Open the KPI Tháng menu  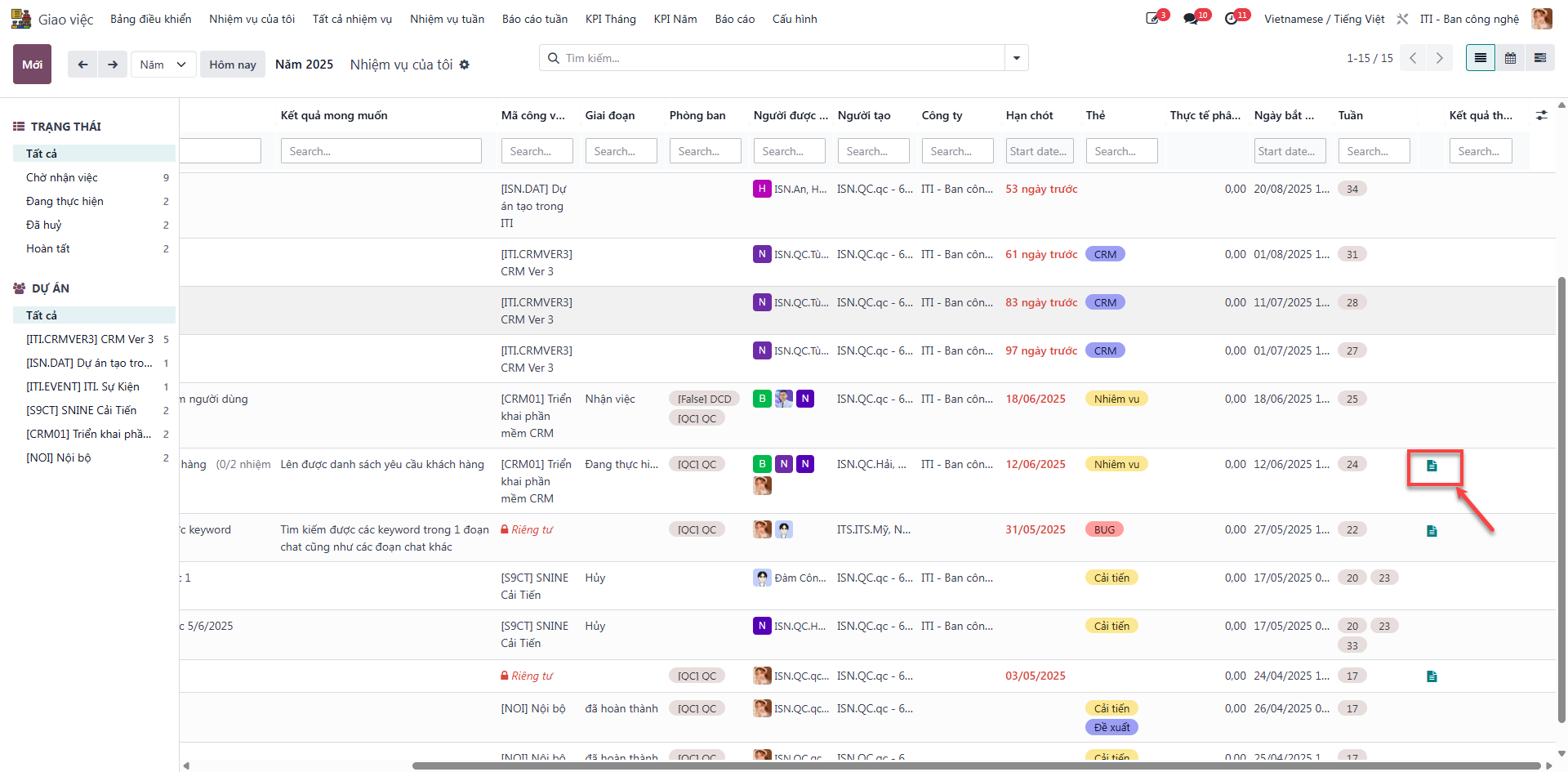611,19
